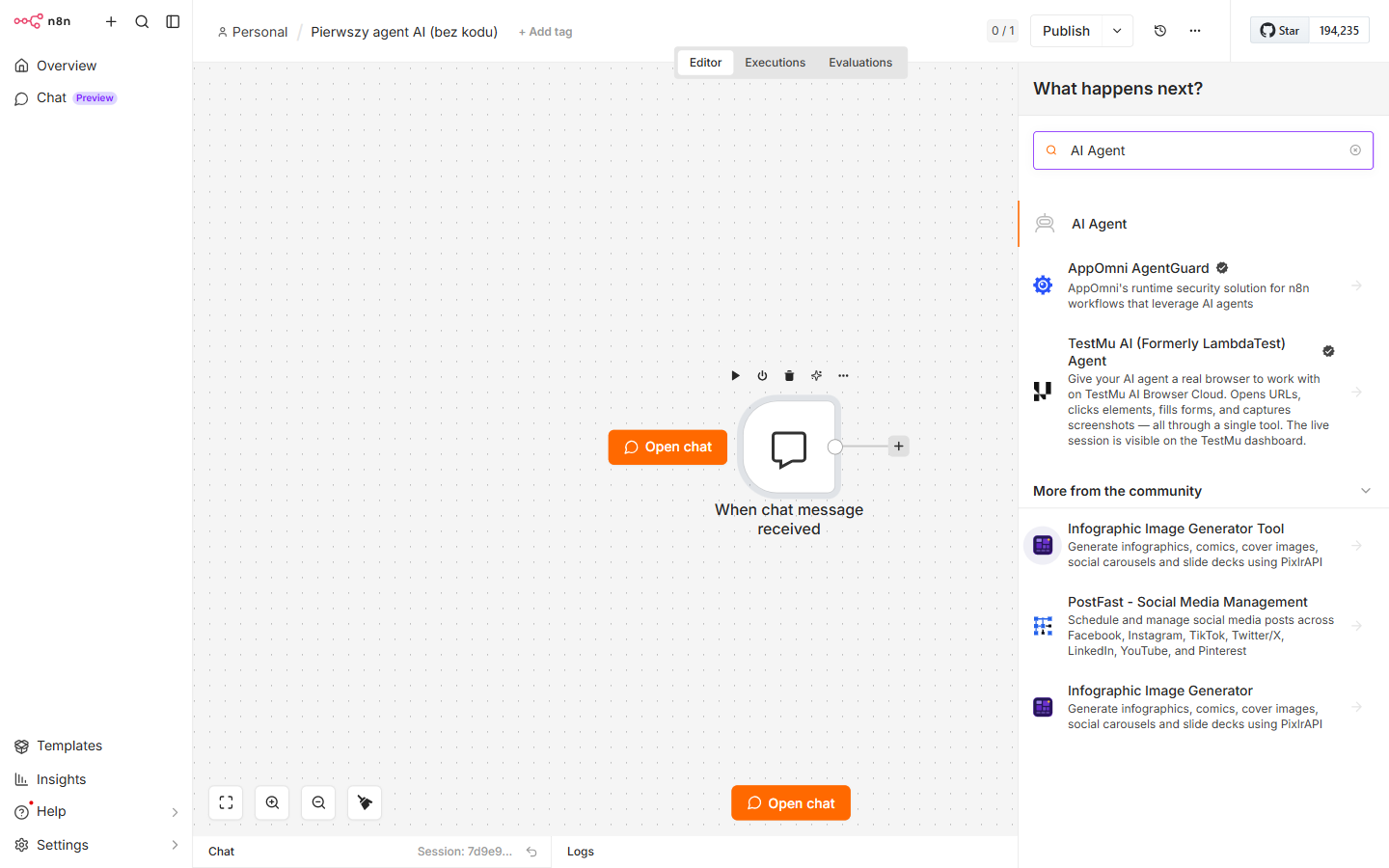Deactivate node with power icon
This screenshot has width=1389, height=868.
point(762,376)
